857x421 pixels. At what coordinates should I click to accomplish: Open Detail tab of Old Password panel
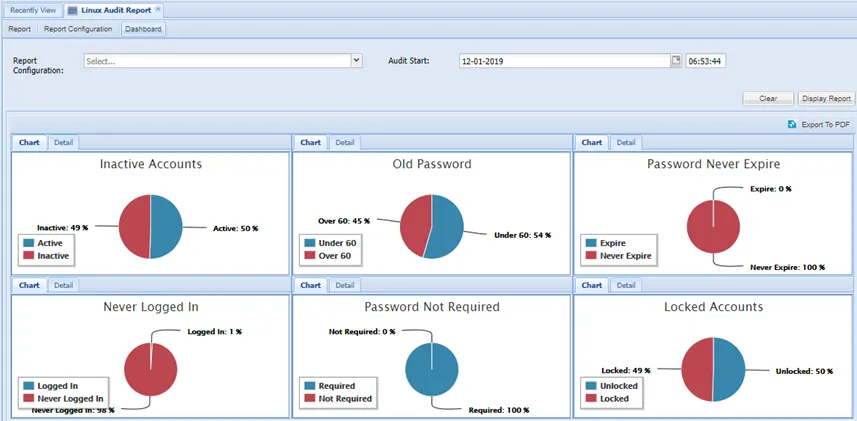tap(345, 142)
